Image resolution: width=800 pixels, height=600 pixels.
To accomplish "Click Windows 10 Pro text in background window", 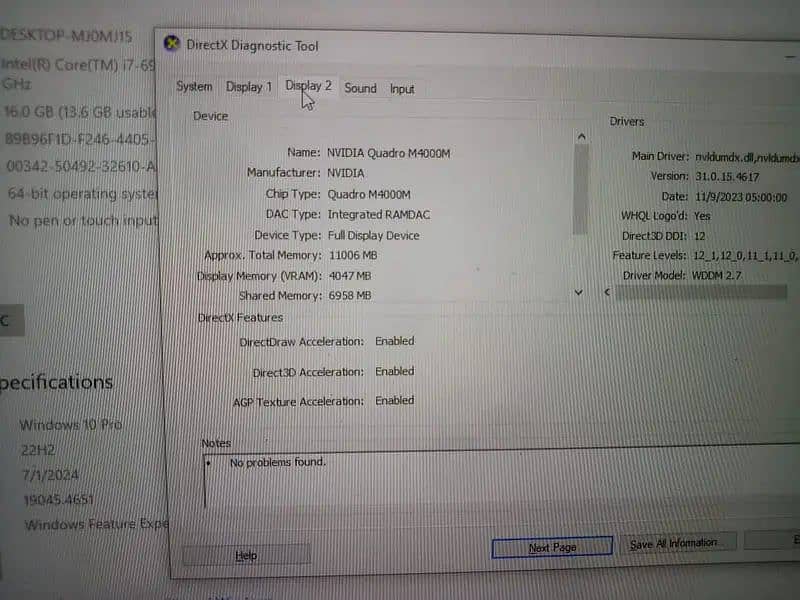I will point(70,424).
